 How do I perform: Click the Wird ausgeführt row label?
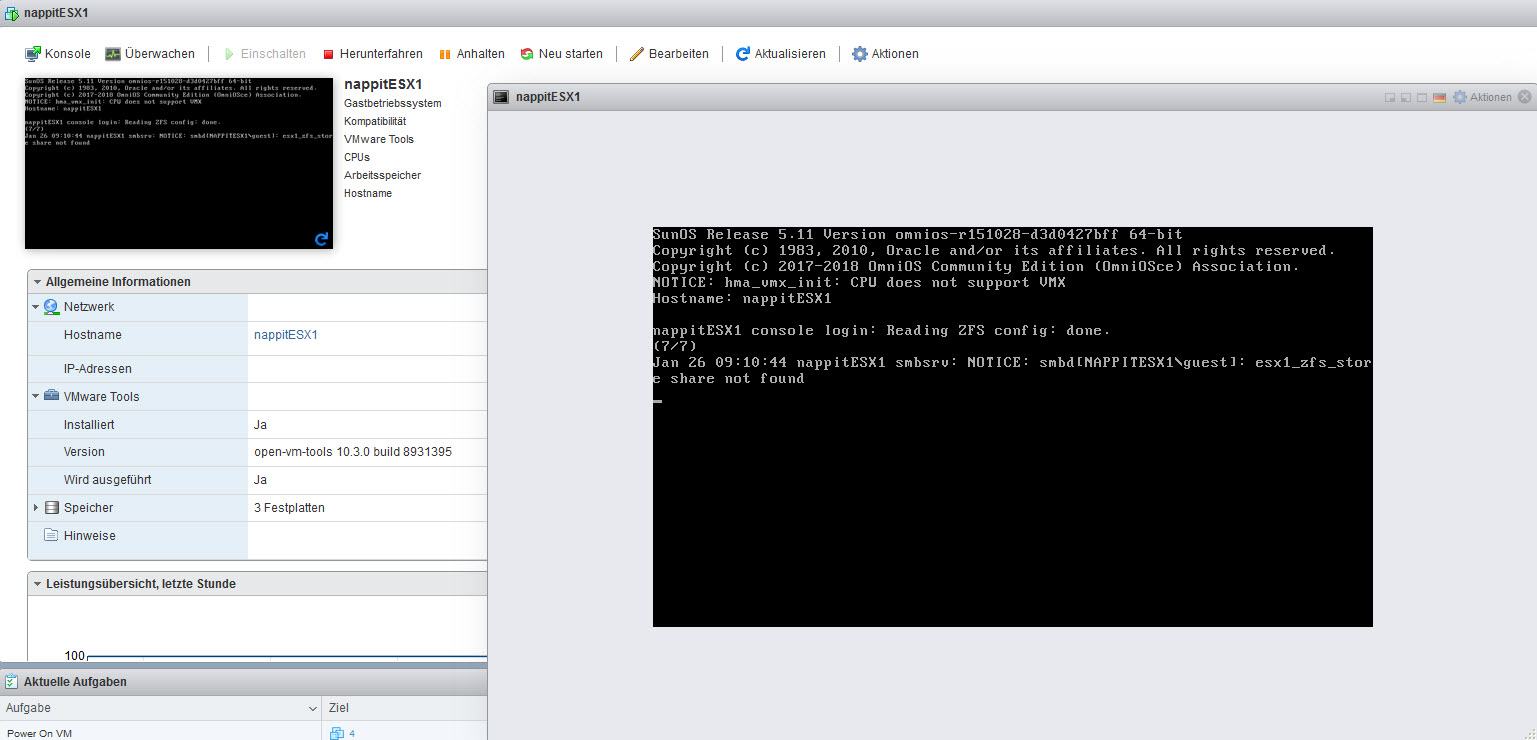(x=108, y=480)
